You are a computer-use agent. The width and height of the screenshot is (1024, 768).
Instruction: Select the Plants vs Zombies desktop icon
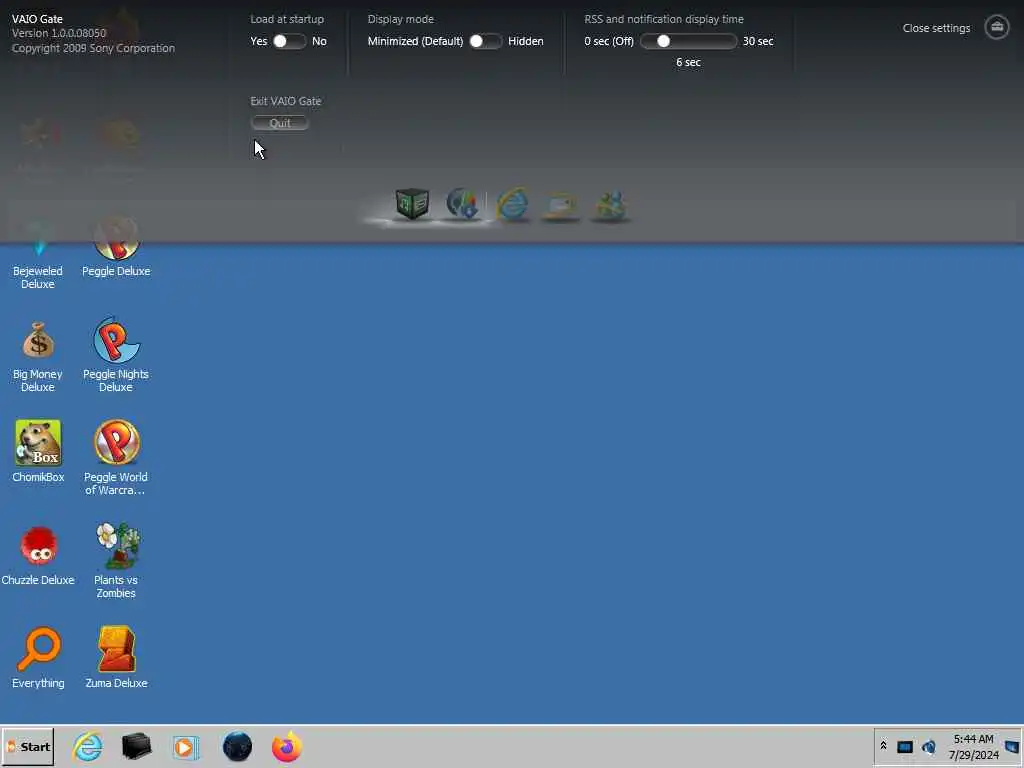116,560
